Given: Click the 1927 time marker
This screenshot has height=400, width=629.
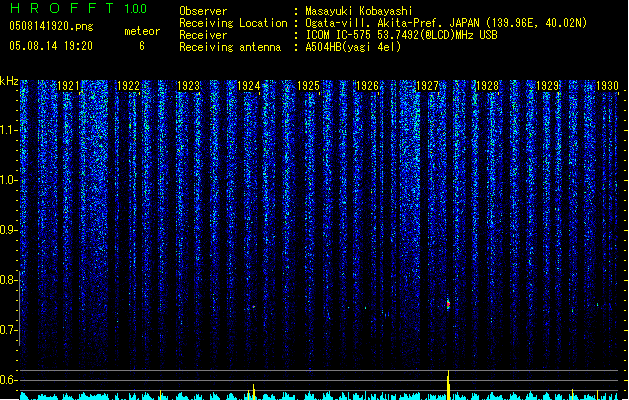Looking at the screenshot, I should tap(428, 86).
